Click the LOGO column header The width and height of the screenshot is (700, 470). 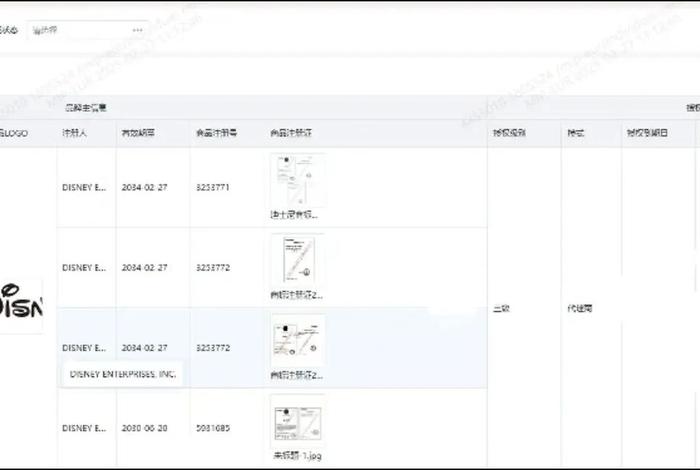[14, 133]
